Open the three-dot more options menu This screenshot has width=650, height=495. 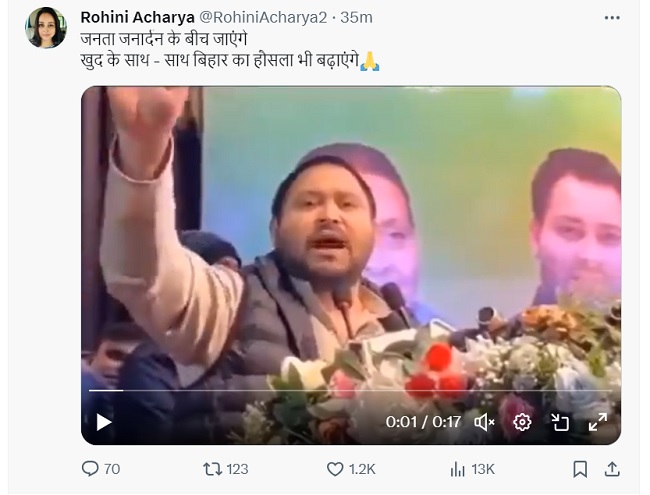coord(612,18)
